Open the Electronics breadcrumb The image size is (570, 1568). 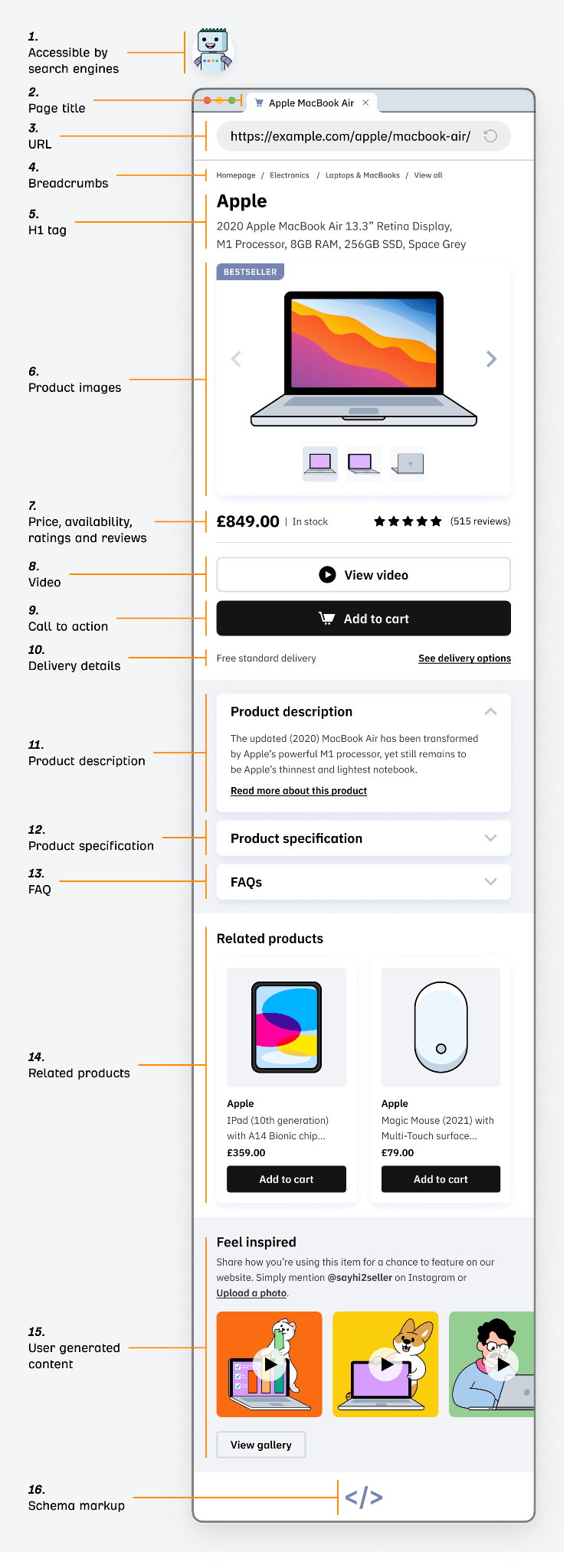(x=290, y=175)
